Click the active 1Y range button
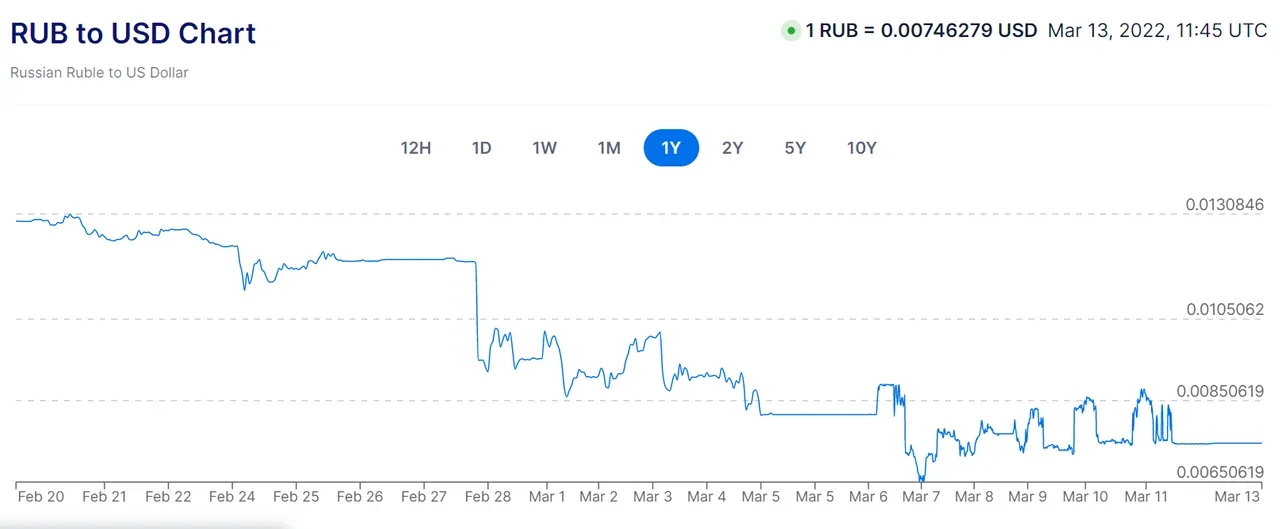The image size is (1280, 529). click(671, 148)
